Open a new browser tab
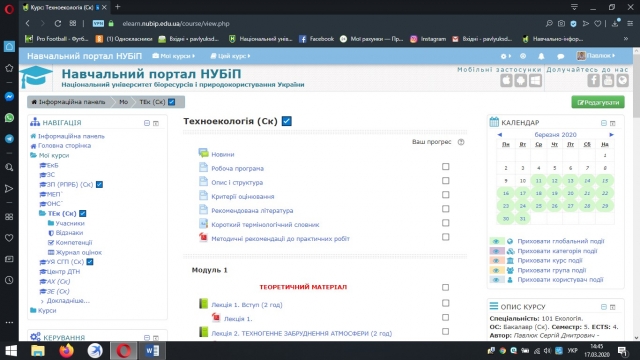640x360 pixels. tap(118, 7)
